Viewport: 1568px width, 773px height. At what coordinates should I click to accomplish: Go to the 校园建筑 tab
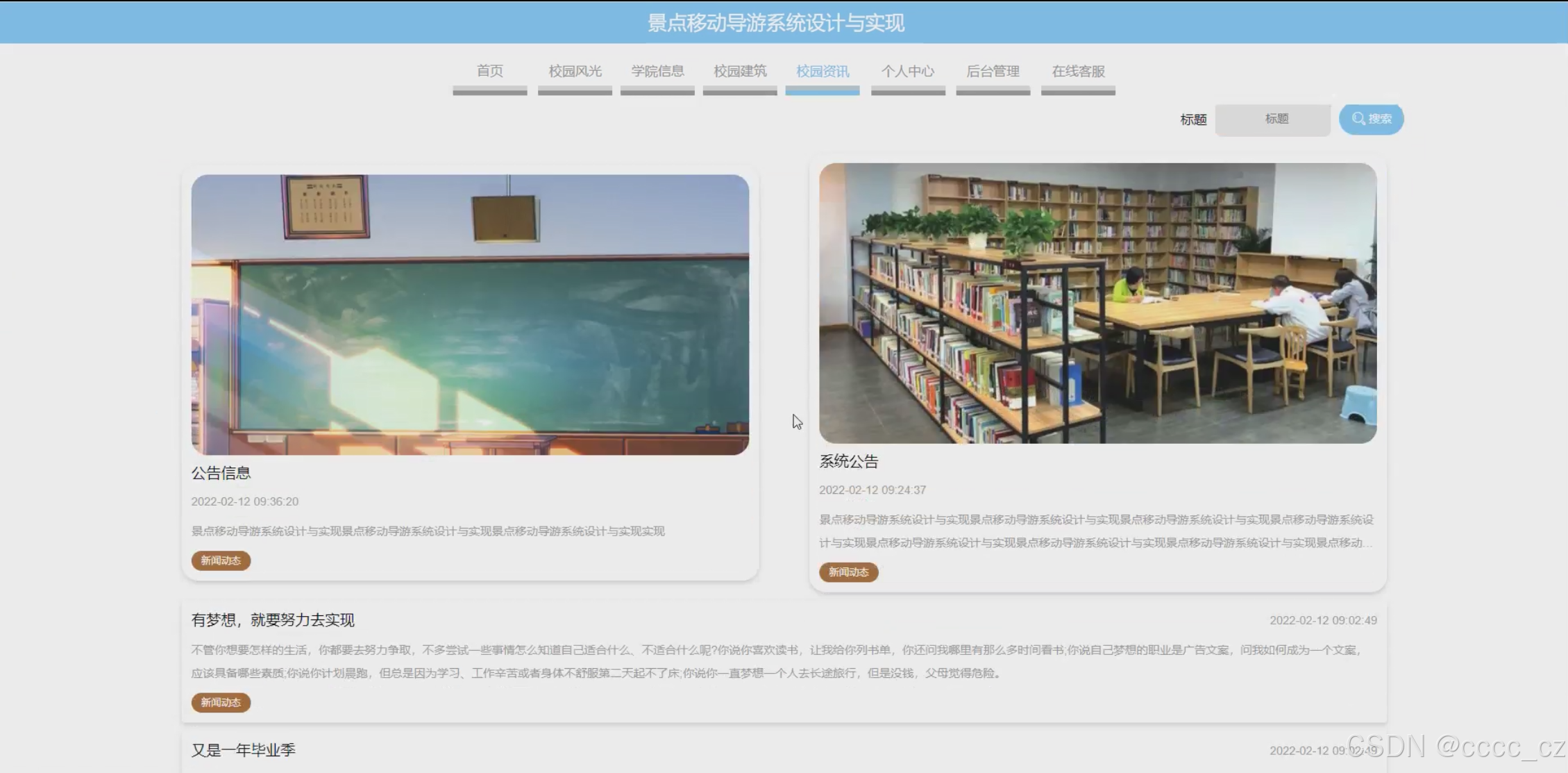[x=740, y=71]
